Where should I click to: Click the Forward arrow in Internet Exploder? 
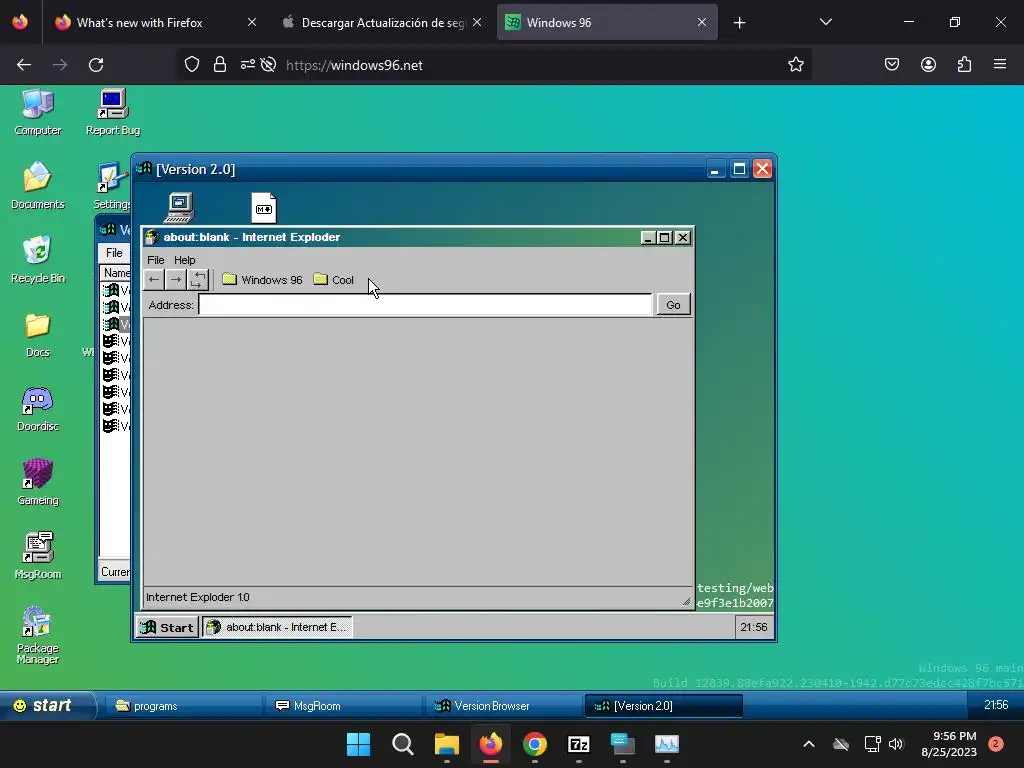coord(176,280)
